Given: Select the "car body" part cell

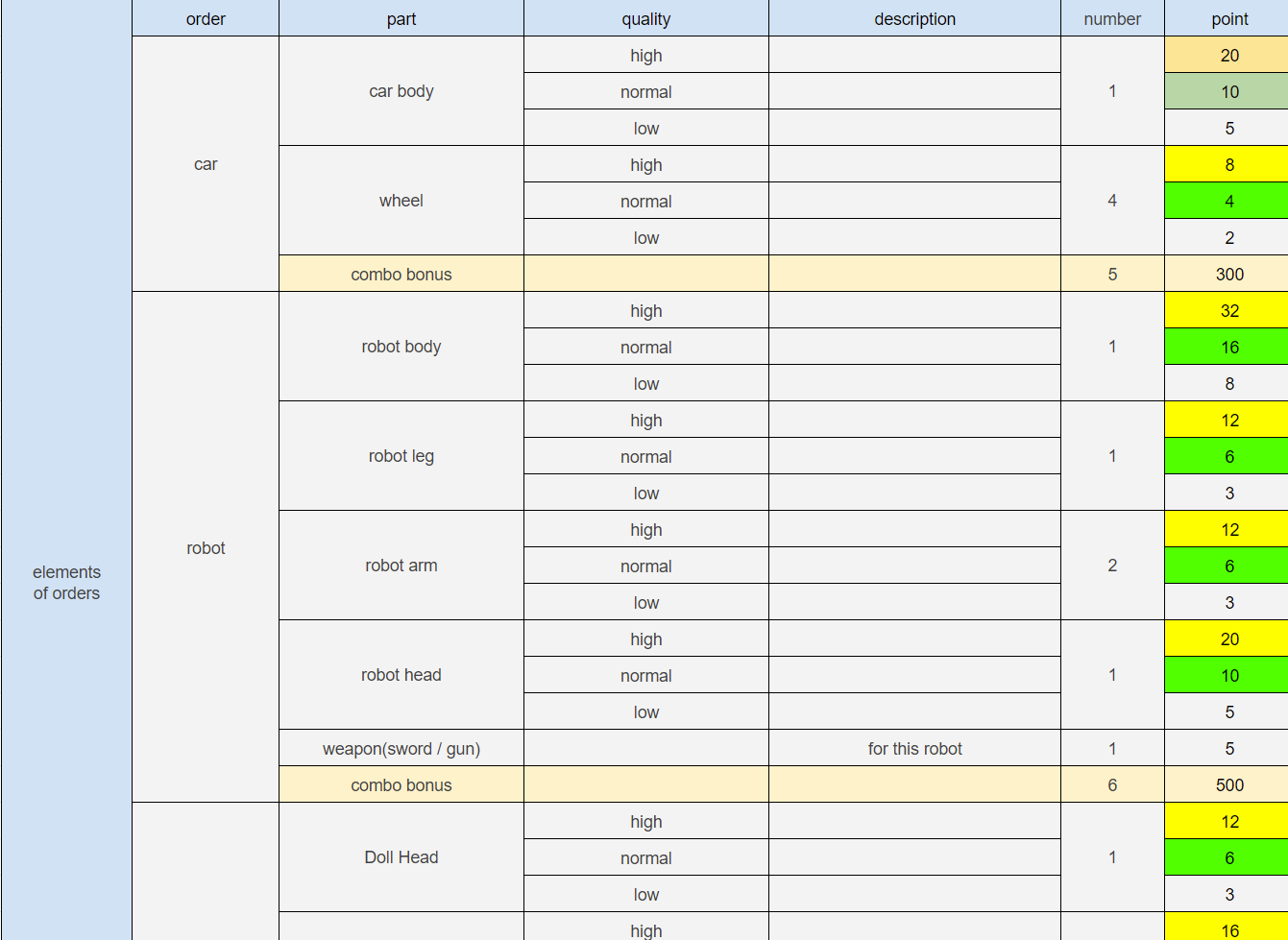Looking at the screenshot, I should (401, 91).
